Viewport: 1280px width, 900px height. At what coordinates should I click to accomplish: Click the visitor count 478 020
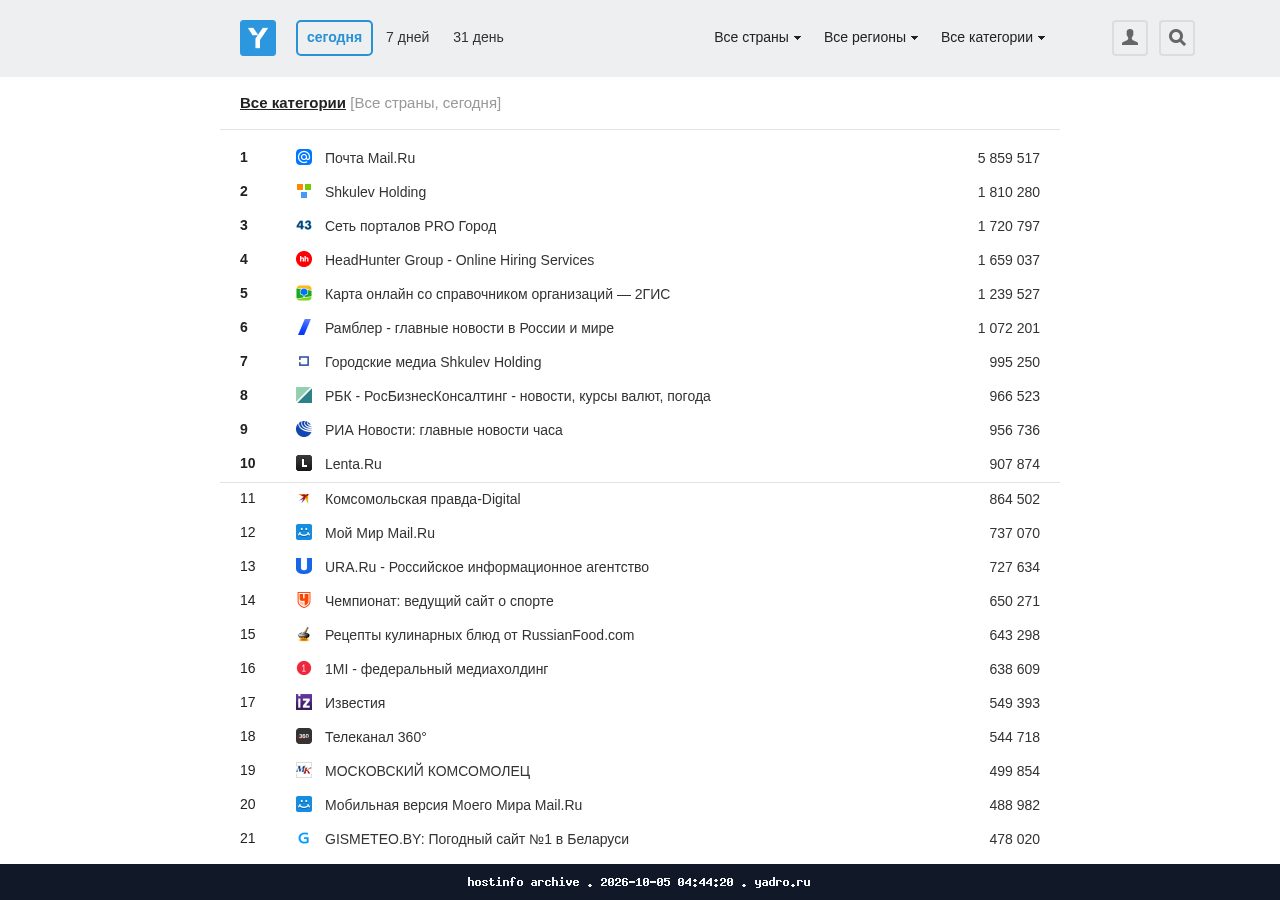[1015, 839]
